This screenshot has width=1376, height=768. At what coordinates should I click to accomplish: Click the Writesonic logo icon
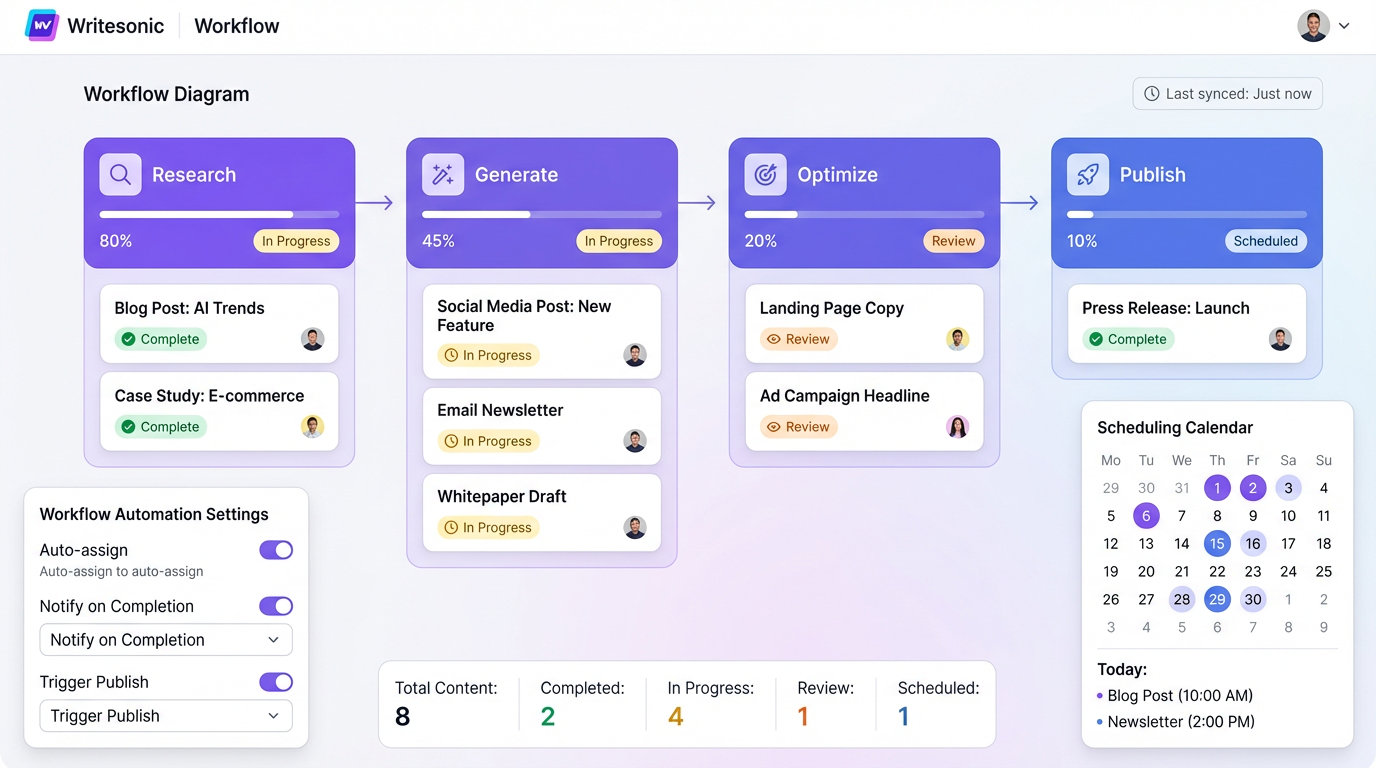coord(41,24)
